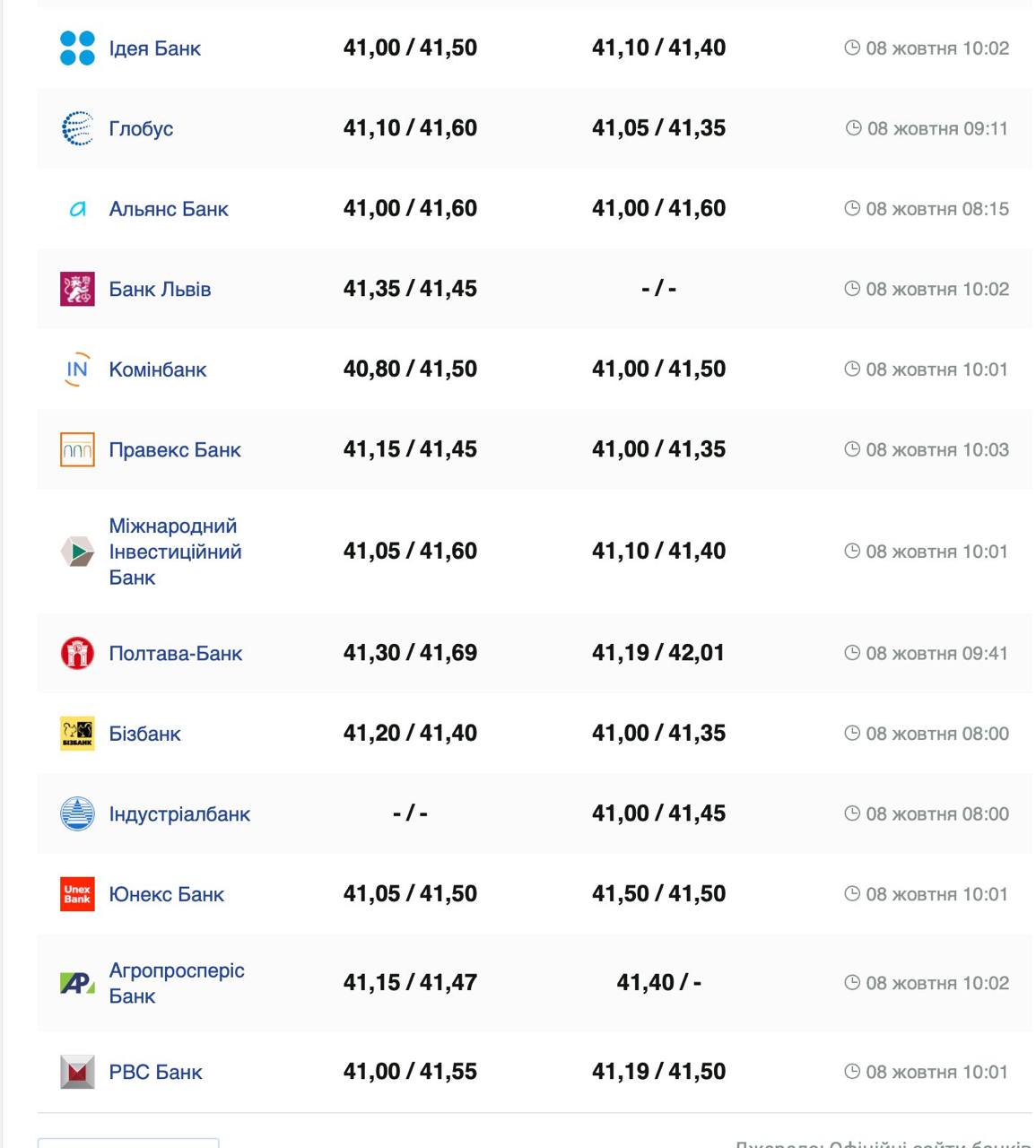The height and width of the screenshot is (1148, 1036).
Task: Open the Полтава-Банк link
Action: (175, 653)
